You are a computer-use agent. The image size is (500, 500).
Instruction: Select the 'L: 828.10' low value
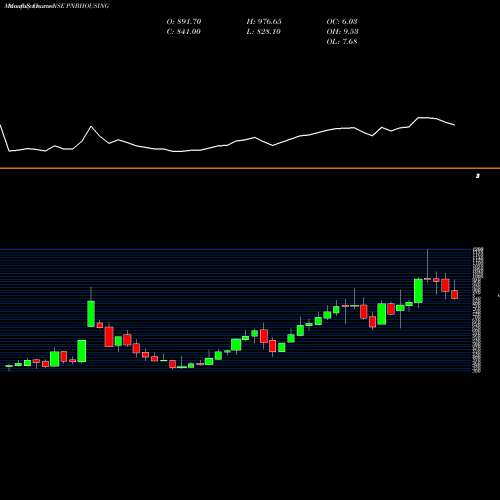(263, 32)
